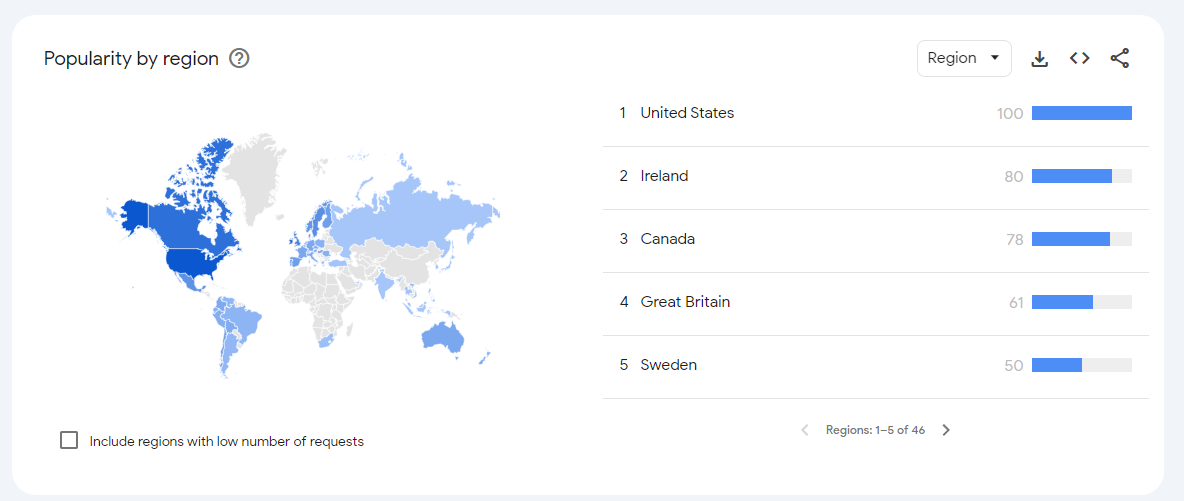Click the United States popularity bar
Viewport: 1184px width, 501px height.
[x=1081, y=113]
